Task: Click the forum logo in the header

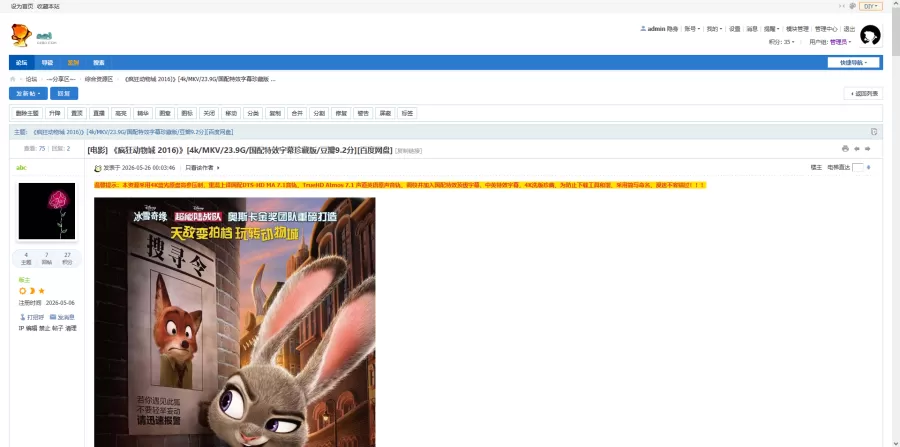Action: (34, 36)
